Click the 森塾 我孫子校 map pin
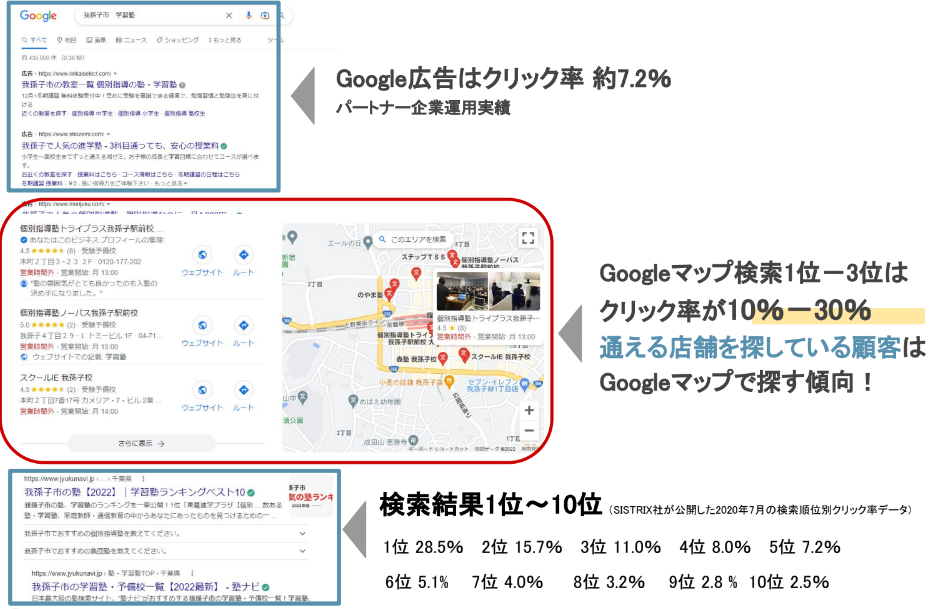 point(442,358)
